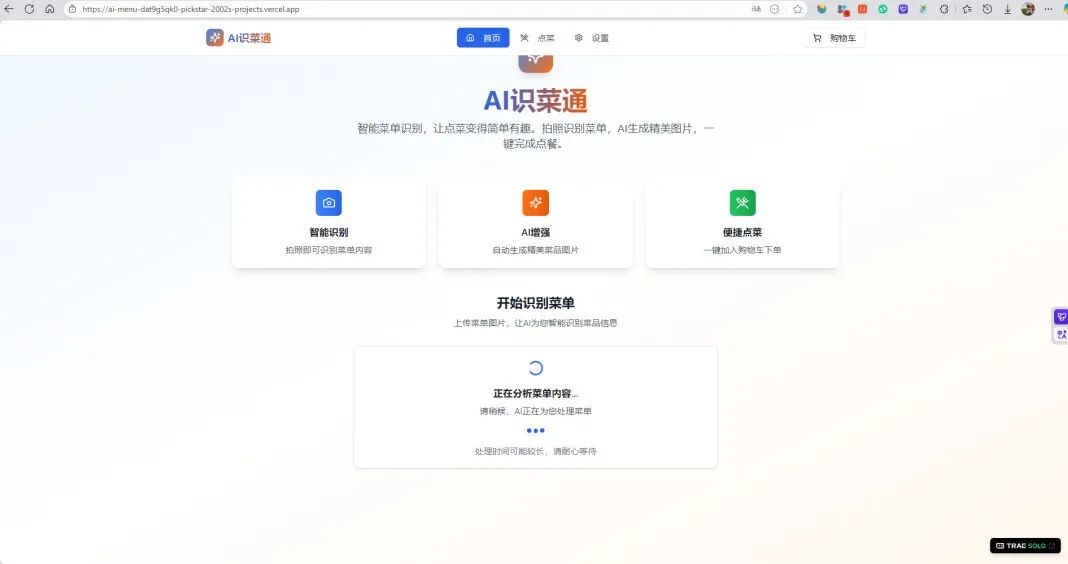
Task: Open the downloads arrow icon
Action: tap(1007, 9)
